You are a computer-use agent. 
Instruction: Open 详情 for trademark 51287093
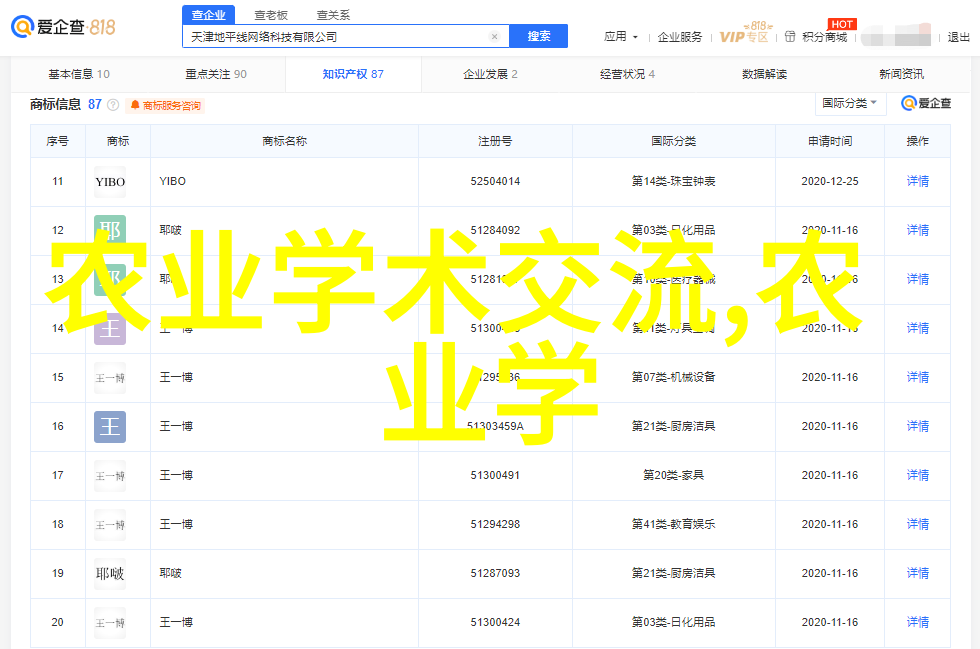[918, 573]
